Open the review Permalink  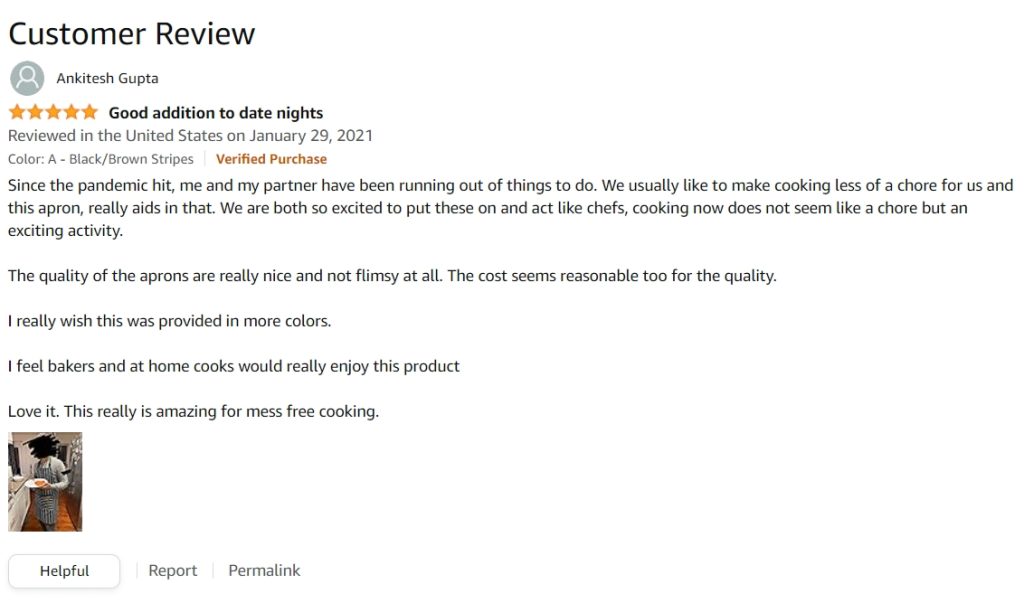(x=264, y=571)
